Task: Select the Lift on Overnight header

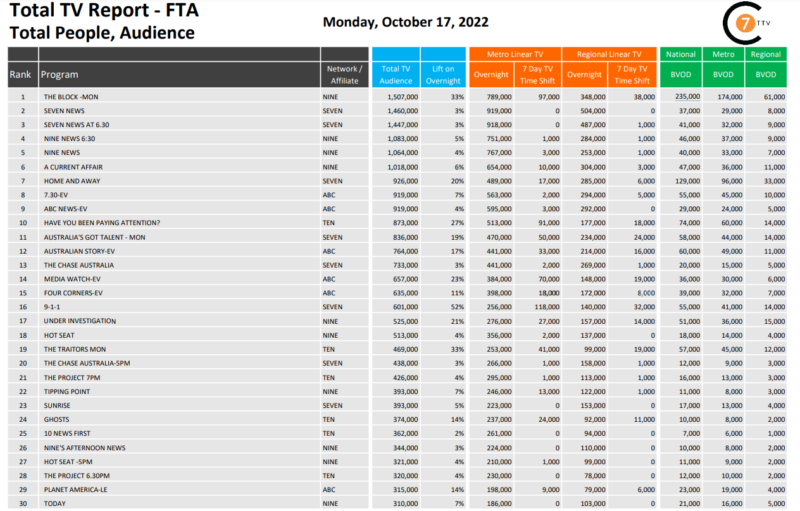Action: 444,74
